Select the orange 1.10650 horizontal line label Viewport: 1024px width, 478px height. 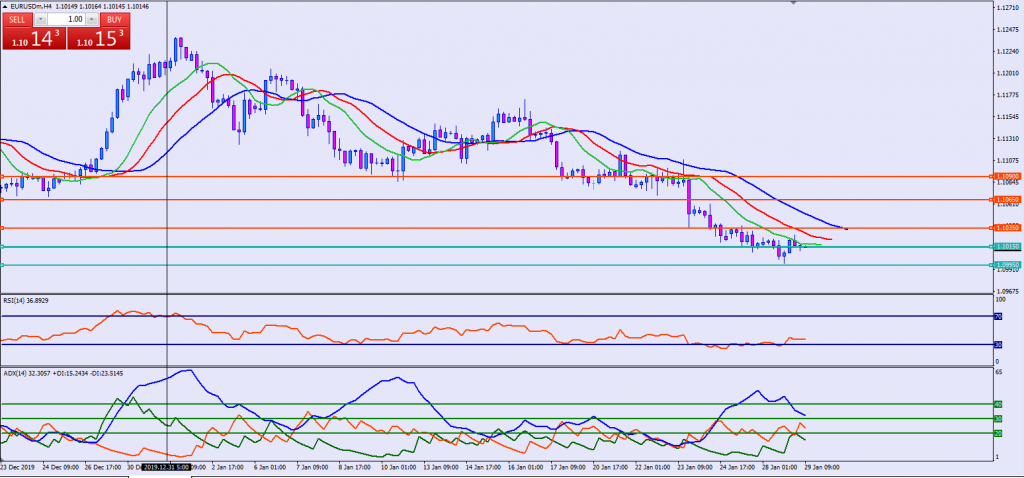(x=1006, y=200)
